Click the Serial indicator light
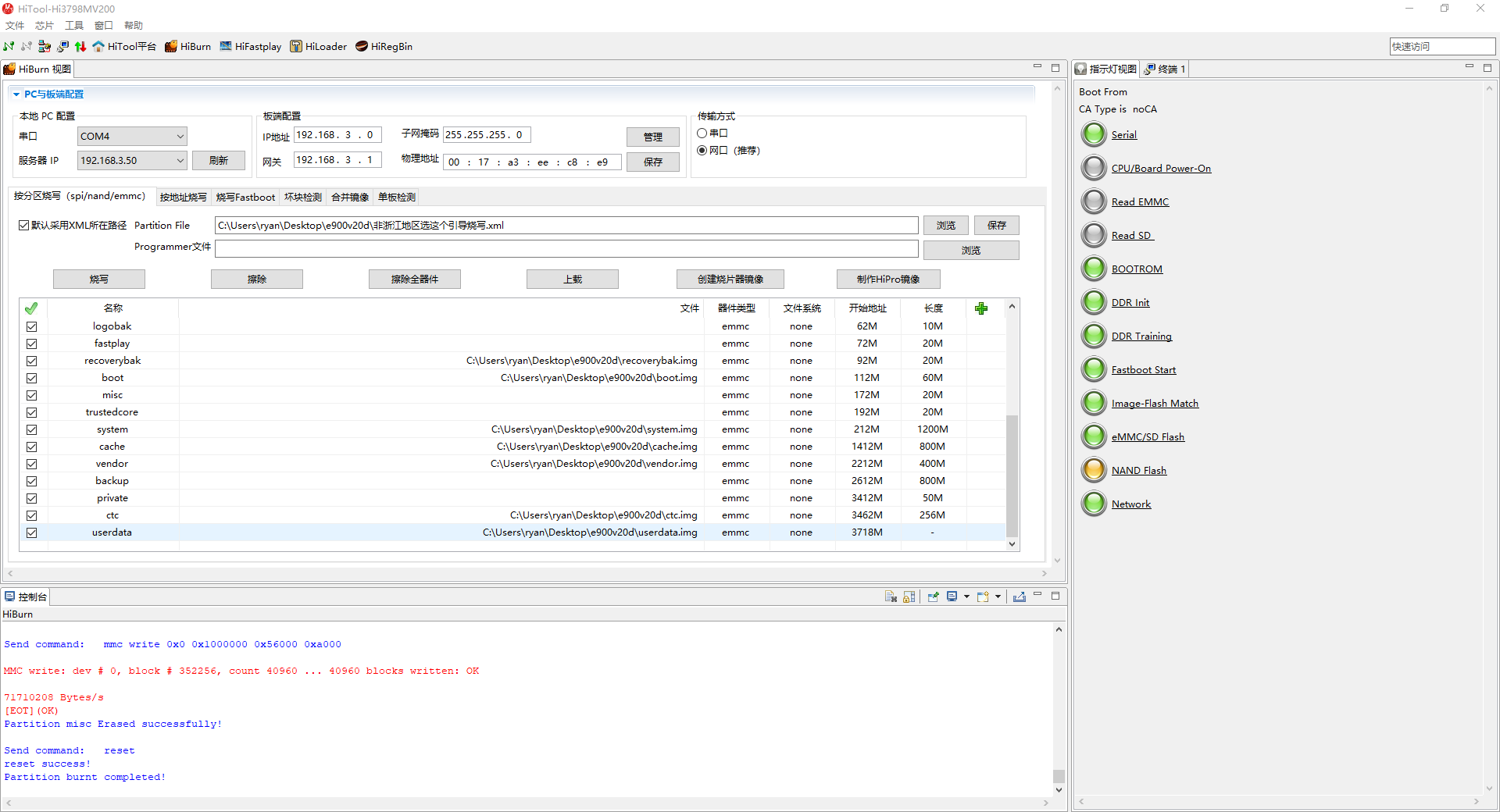Viewport: 1500px width, 812px height. [1094, 134]
